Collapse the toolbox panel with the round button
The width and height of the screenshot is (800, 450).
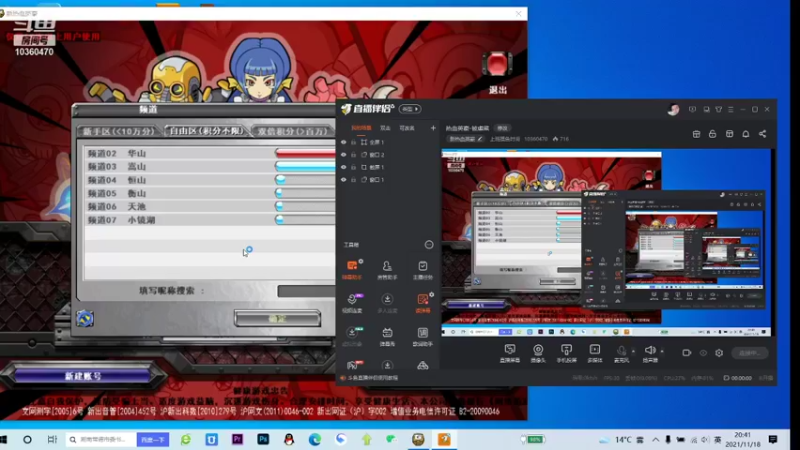point(429,245)
